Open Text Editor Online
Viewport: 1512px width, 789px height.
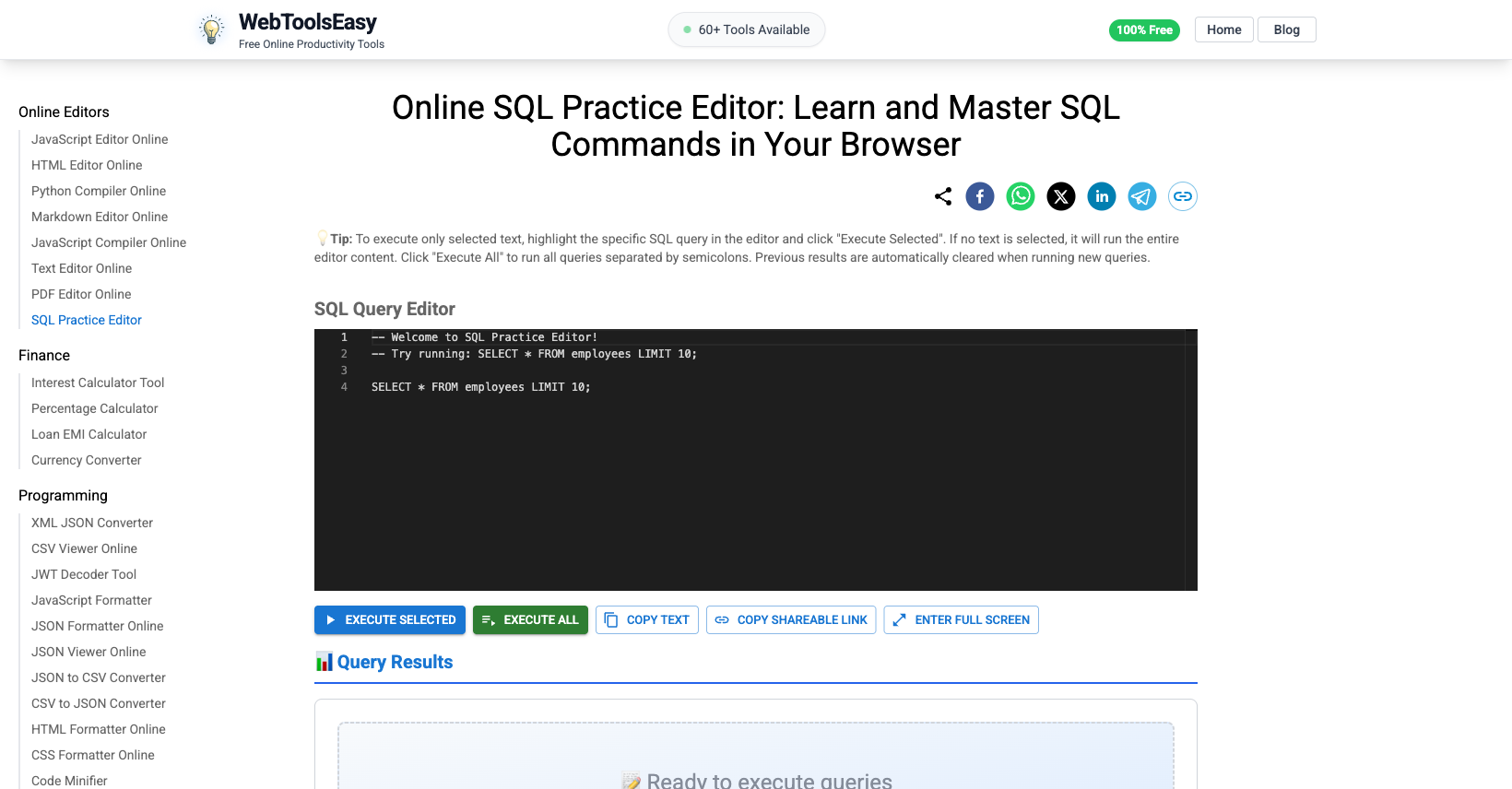(81, 268)
